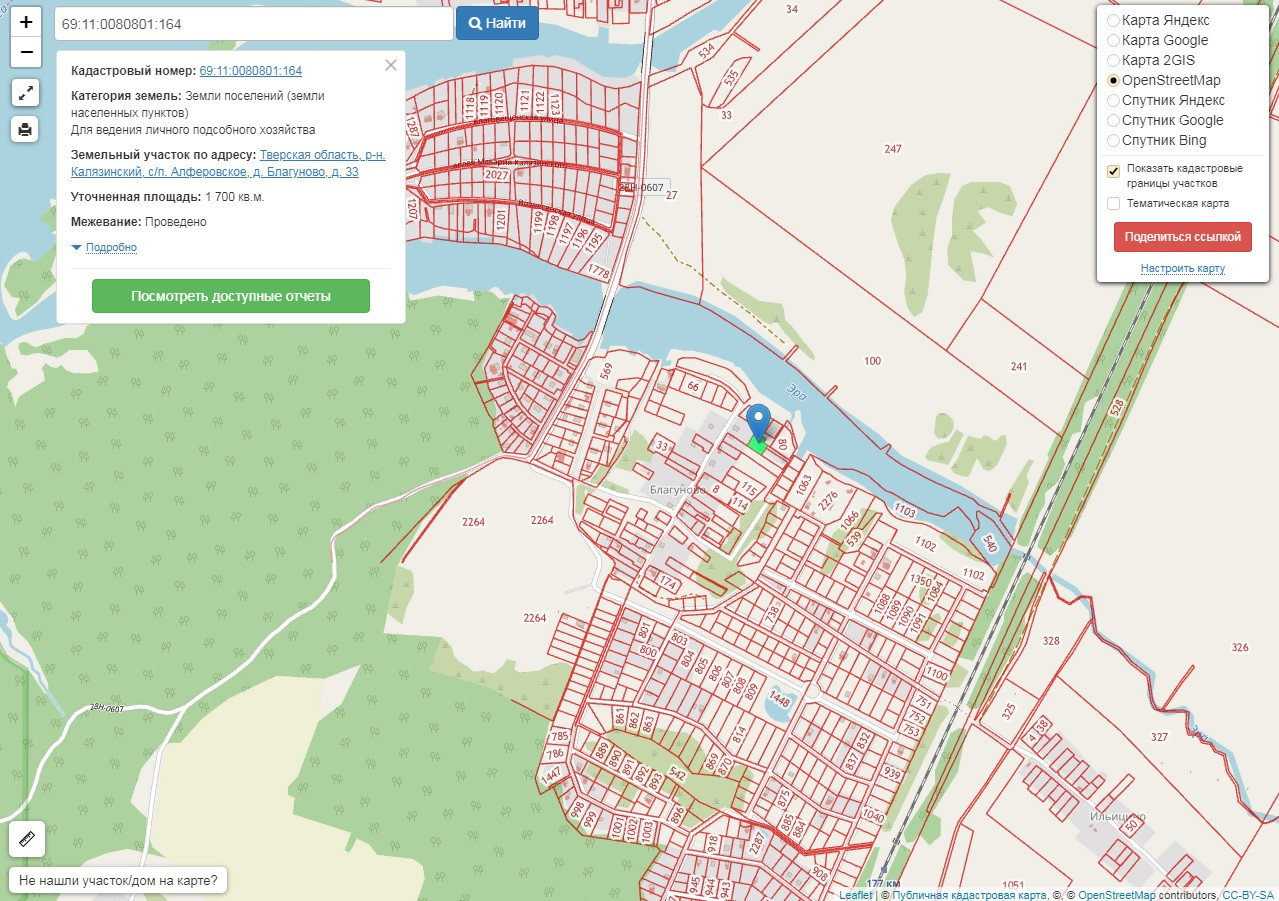Select Спутник Bing satellite layer
1279x901 pixels.
pyautogui.click(x=1113, y=140)
